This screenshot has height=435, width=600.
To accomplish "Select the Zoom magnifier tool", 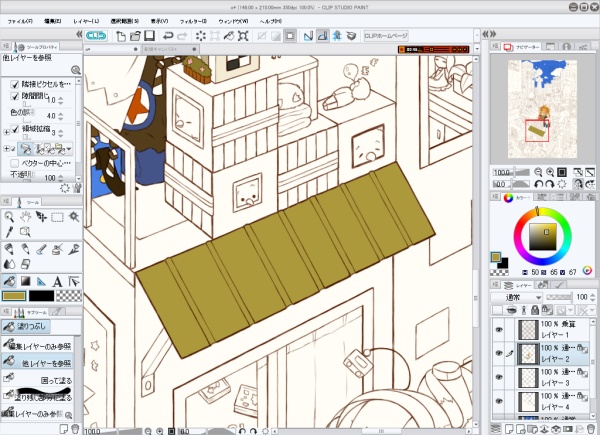I will click(9, 216).
